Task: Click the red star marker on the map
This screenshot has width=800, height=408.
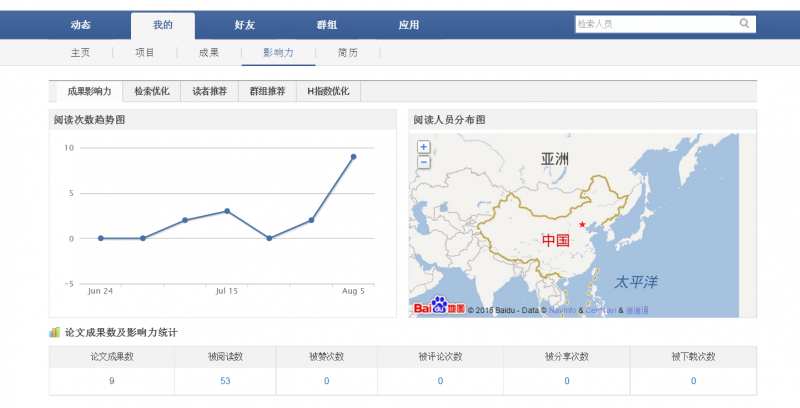Action: (x=582, y=224)
